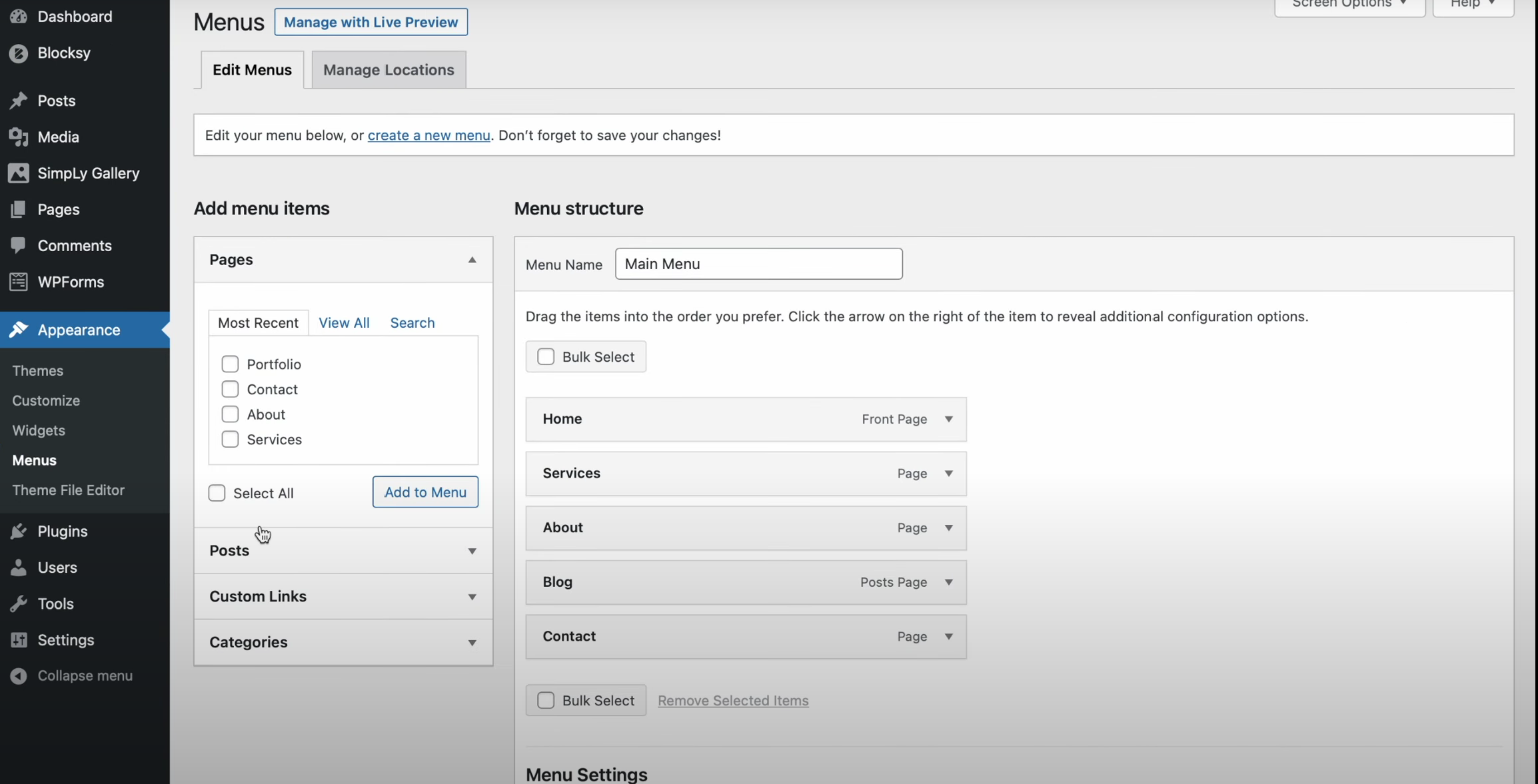
Task: Click the Add to Menu button
Action: click(425, 492)
